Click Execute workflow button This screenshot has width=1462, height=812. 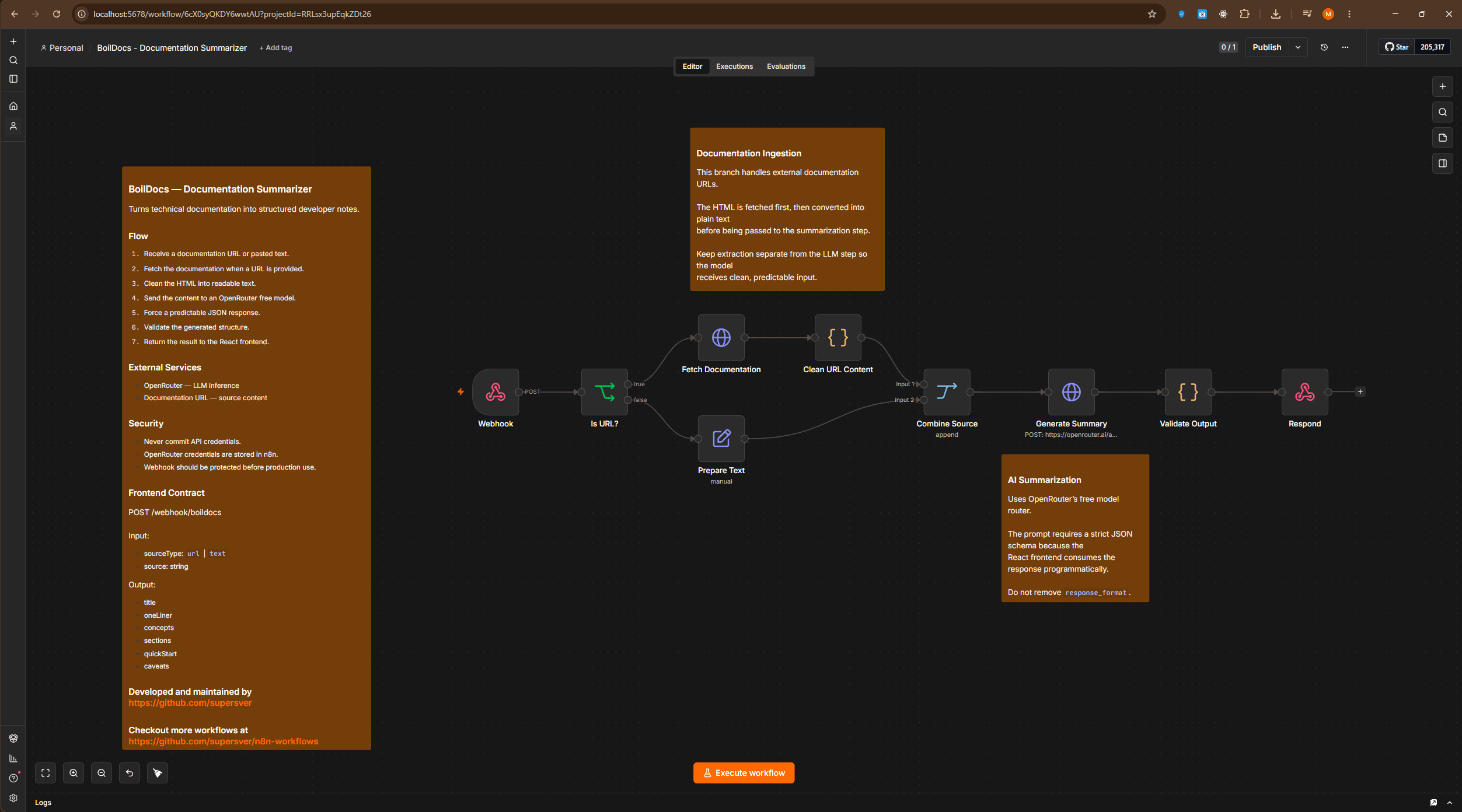[x=744, y=773]
